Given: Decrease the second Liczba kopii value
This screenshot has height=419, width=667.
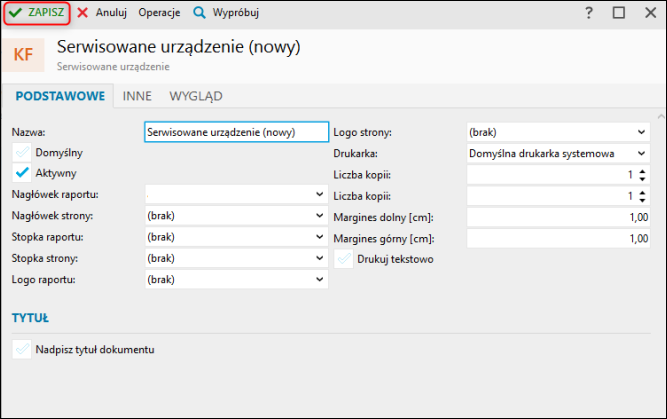Looking at the screenshot, I should (x=641, y=200).
